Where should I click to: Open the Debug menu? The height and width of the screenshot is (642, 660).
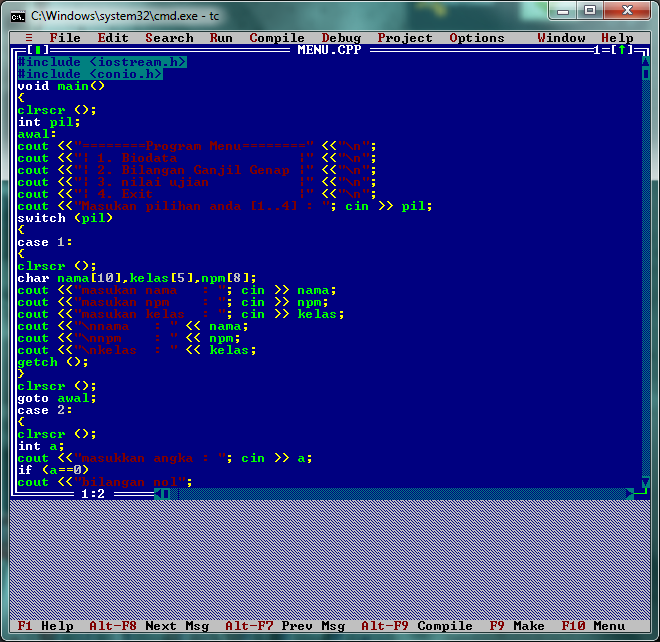341,38
